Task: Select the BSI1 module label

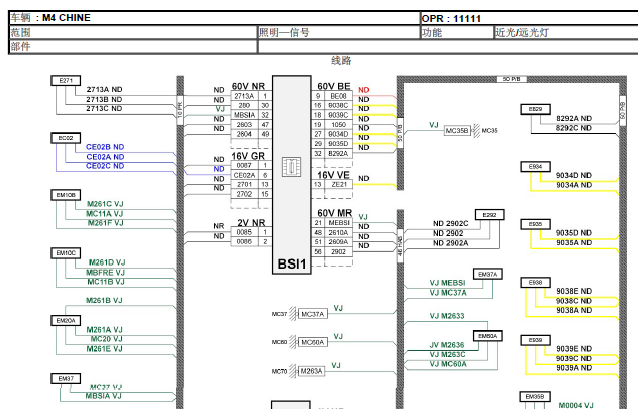Action: click(x=292, y=264)
